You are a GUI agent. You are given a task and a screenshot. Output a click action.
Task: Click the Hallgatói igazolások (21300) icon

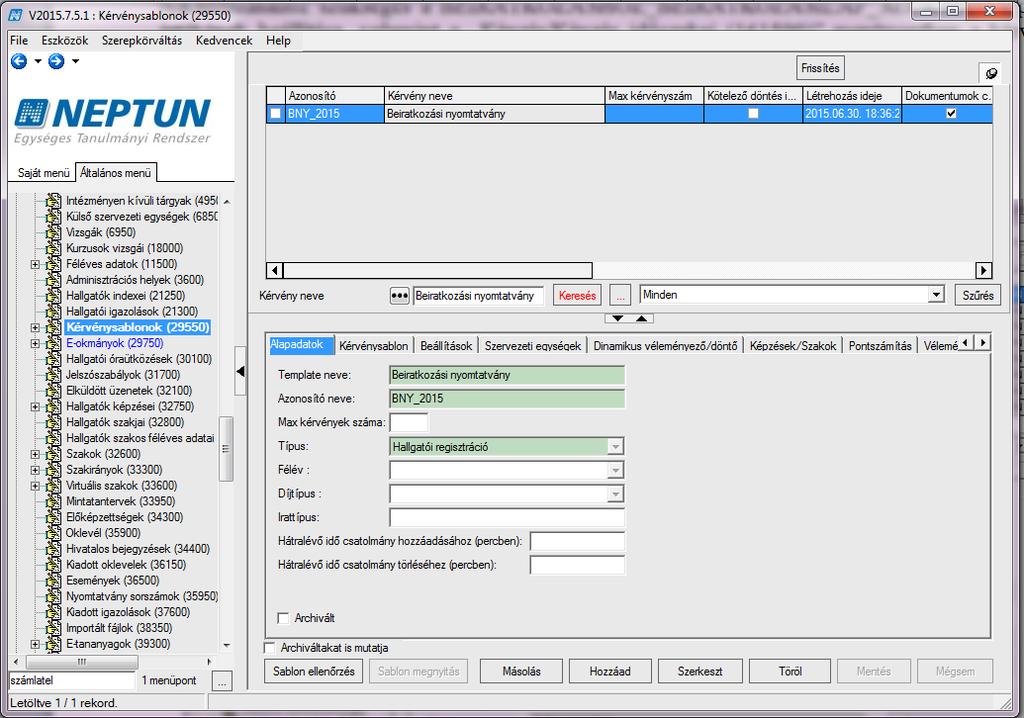point(54,312)
